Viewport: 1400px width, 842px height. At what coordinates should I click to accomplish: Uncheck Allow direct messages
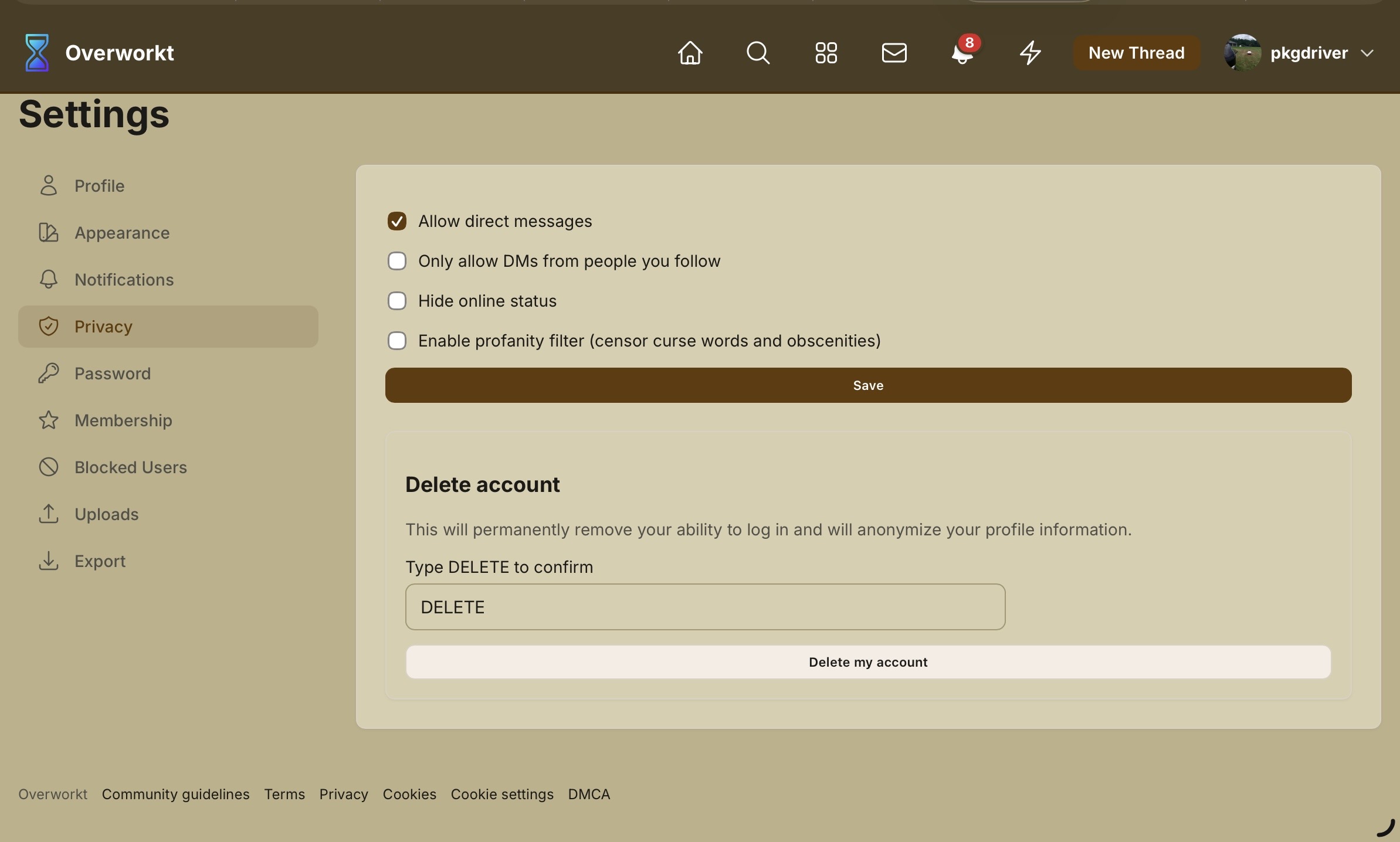[397, 221]
